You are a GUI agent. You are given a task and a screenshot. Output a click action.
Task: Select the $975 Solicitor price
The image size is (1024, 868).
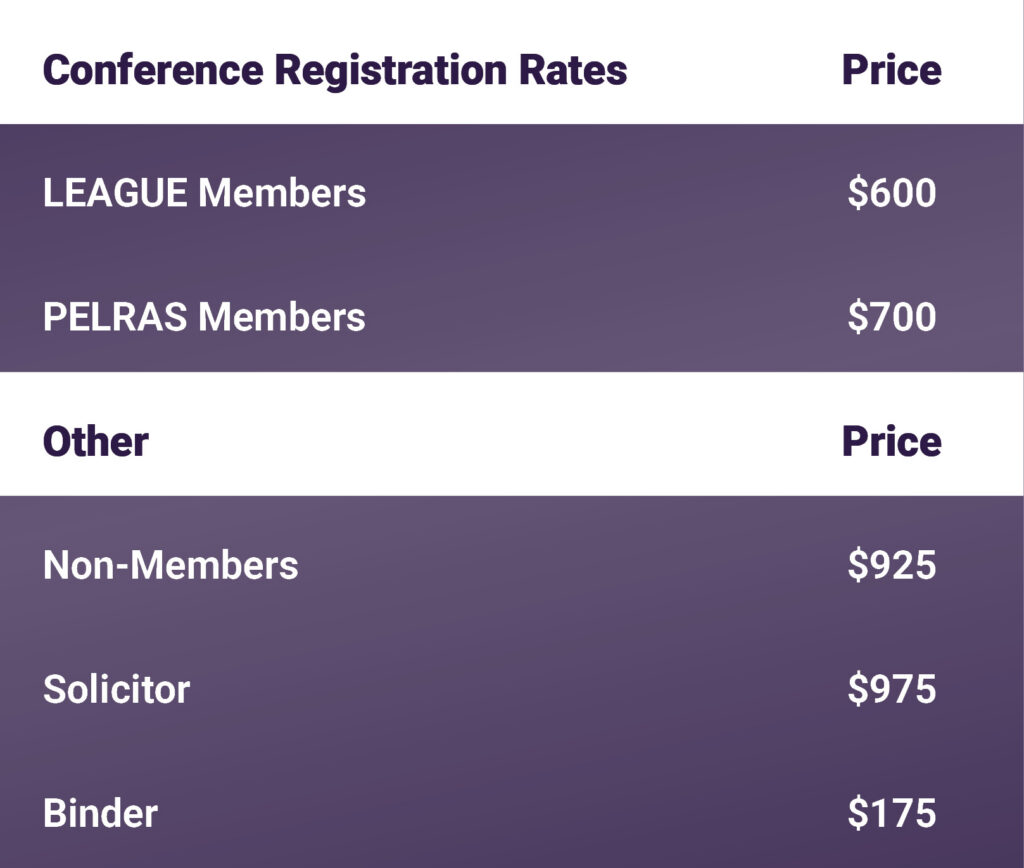[x=891, y=689]
